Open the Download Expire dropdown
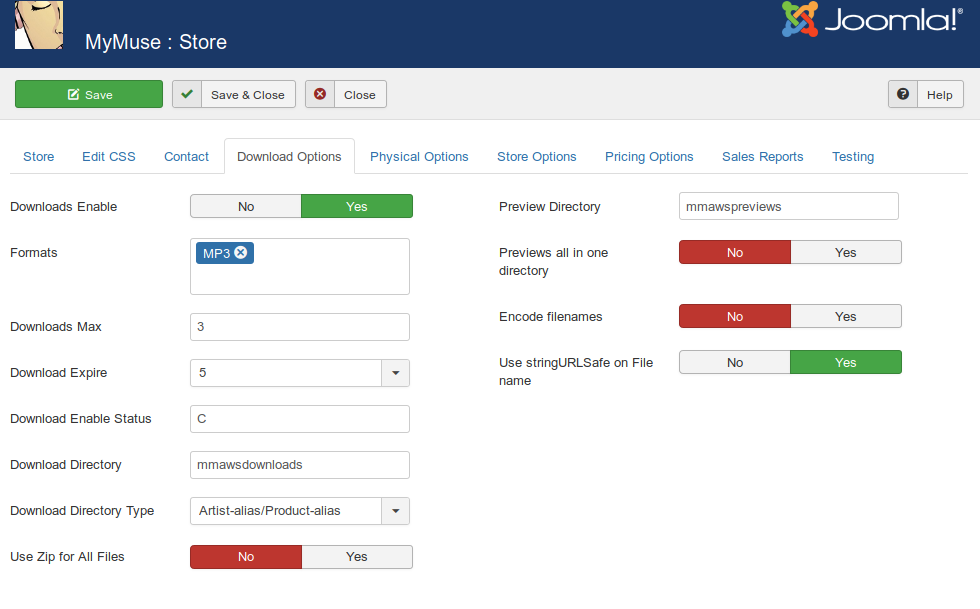Image resolution: width=980 pixels, height=609 pixels. 396,372
